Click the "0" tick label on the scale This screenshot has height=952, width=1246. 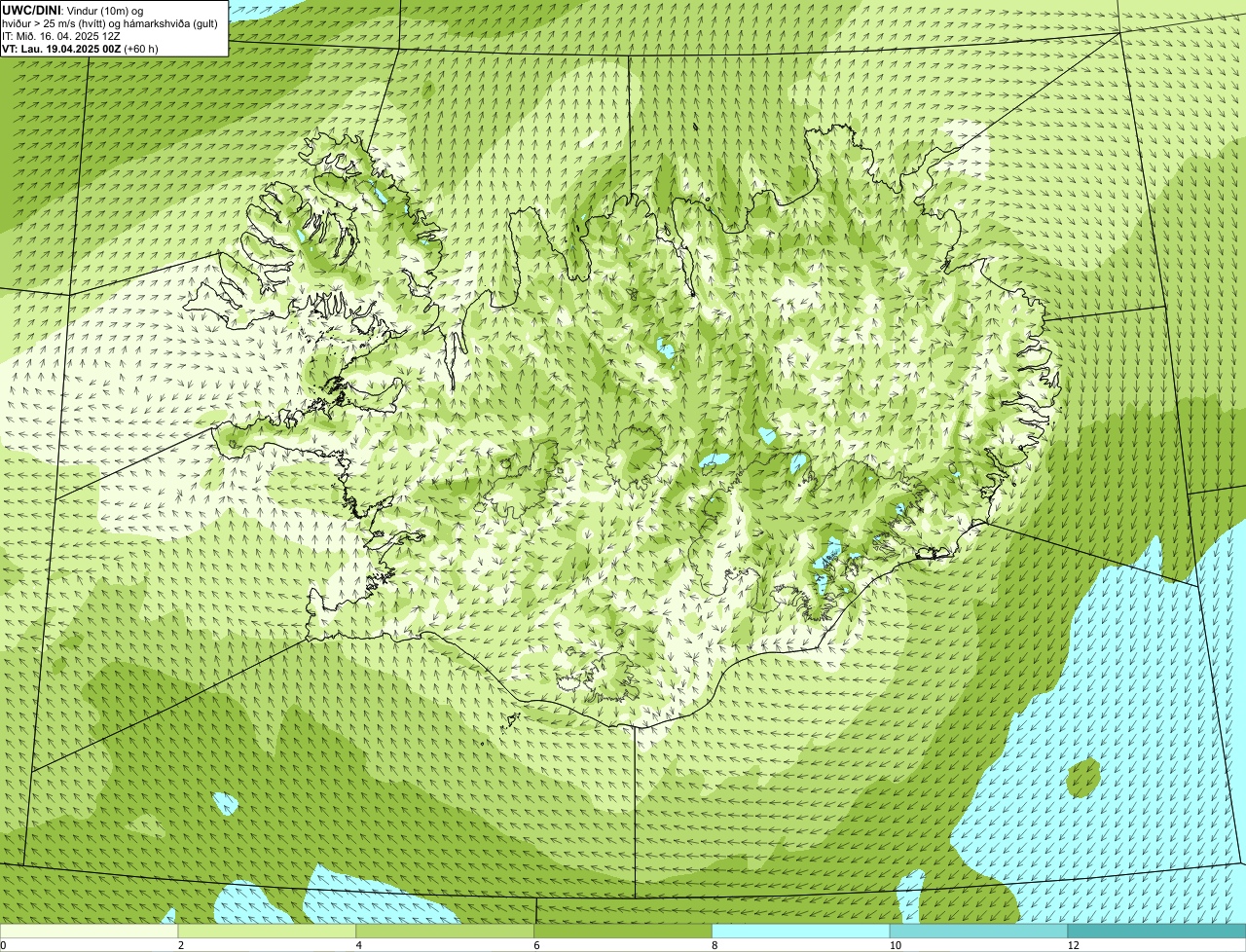[4, 945]
